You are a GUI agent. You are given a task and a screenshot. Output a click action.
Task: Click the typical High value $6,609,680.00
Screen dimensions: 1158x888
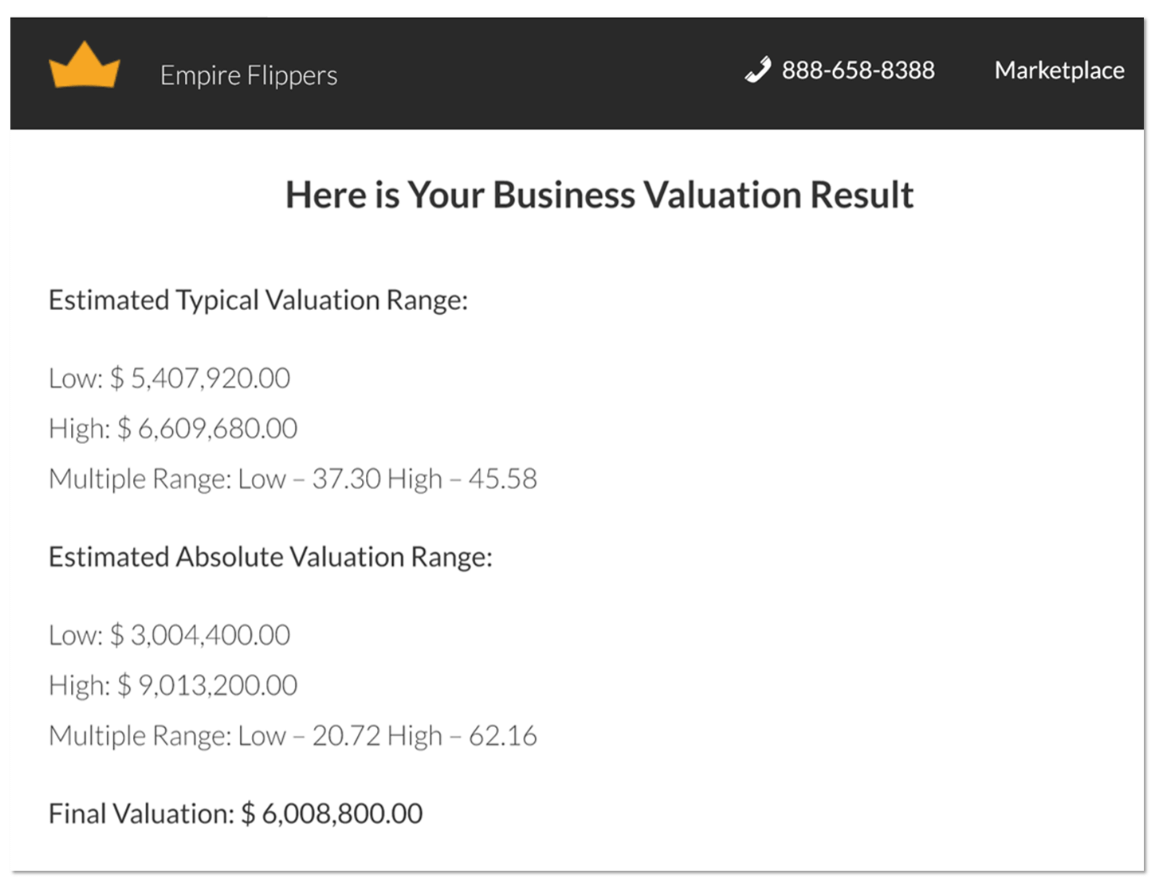pos(173,428)
